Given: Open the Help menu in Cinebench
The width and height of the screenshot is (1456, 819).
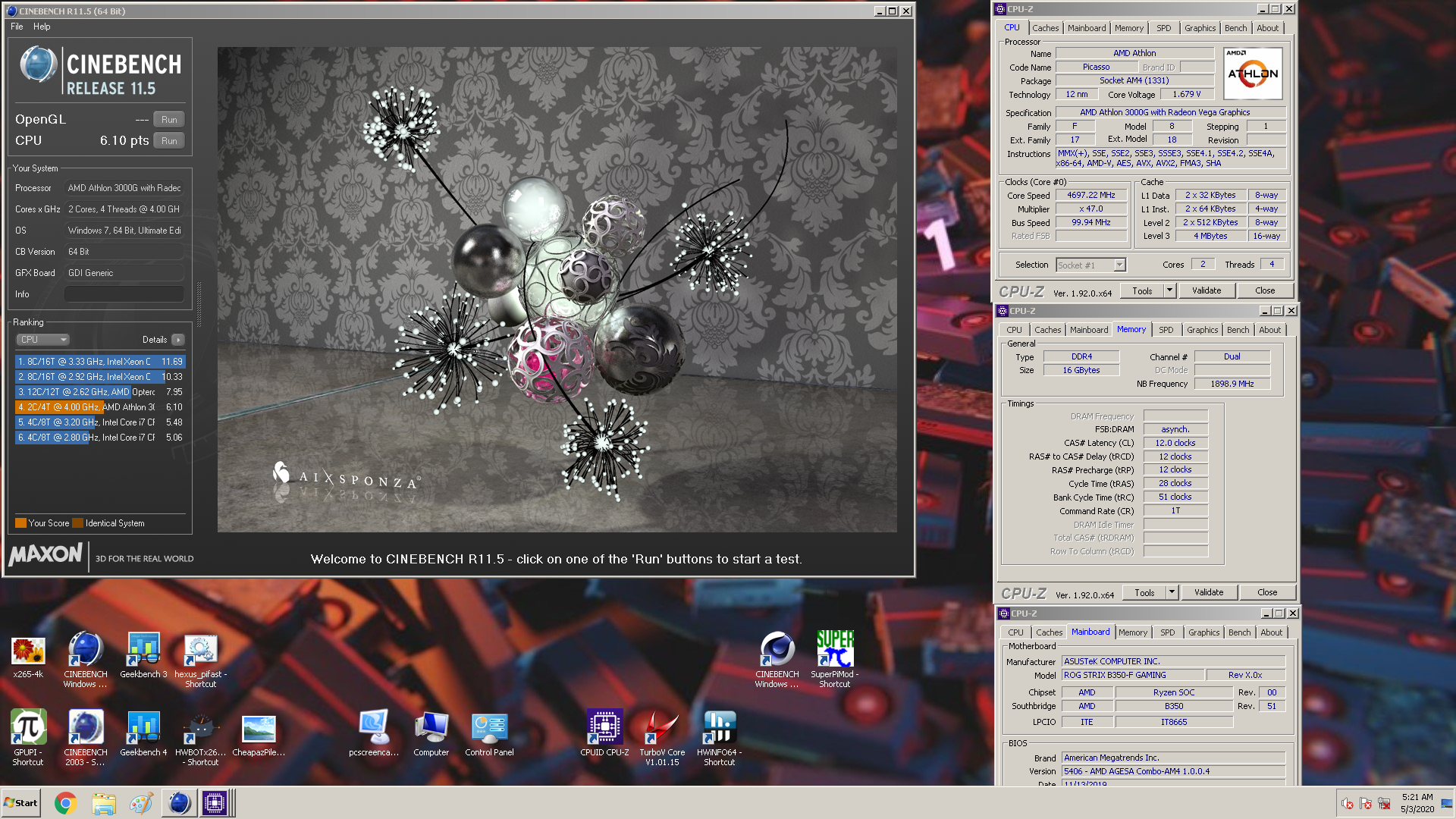Looking at the screenshot, I should [42, 27].
